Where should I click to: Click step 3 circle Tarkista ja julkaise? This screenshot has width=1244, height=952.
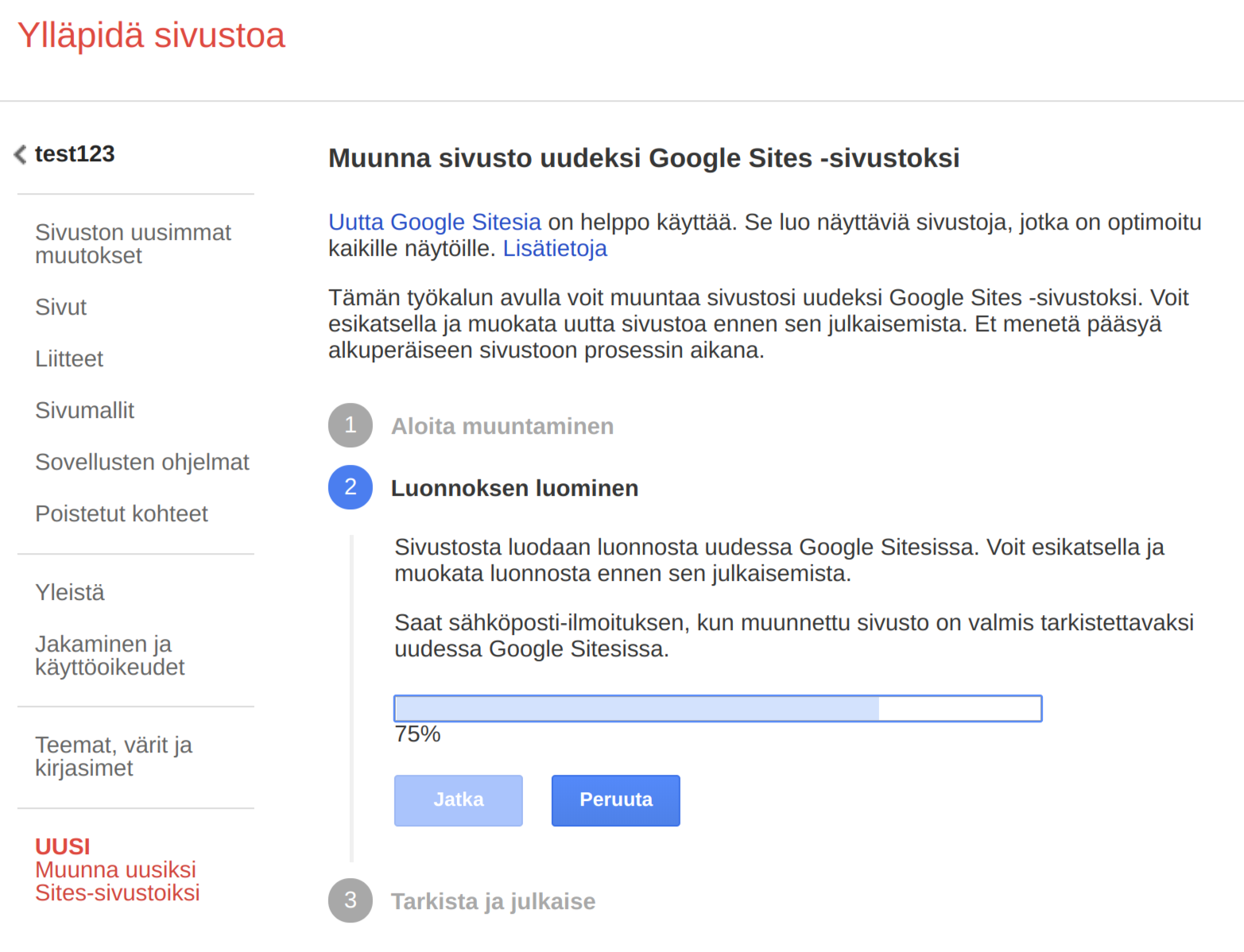click(351, 900)
